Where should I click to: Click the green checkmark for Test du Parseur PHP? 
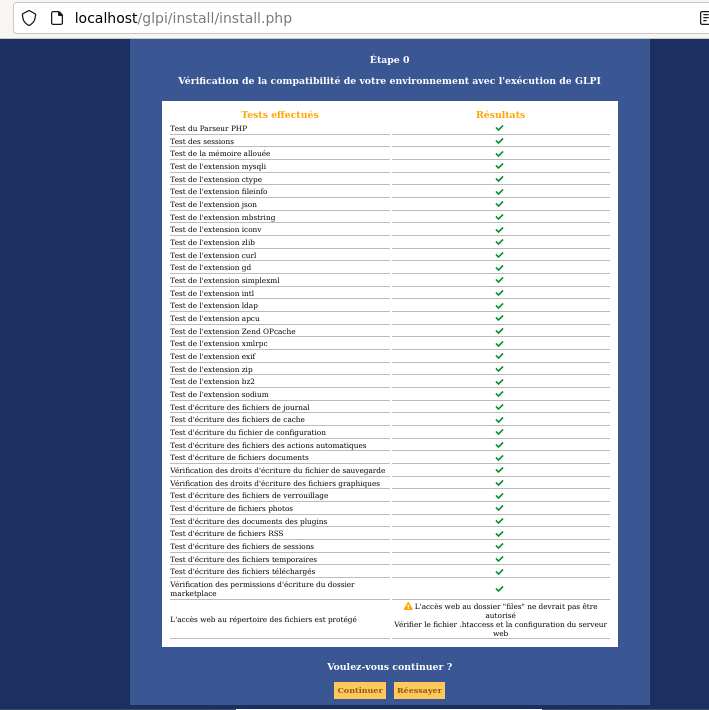pos(499,128)
